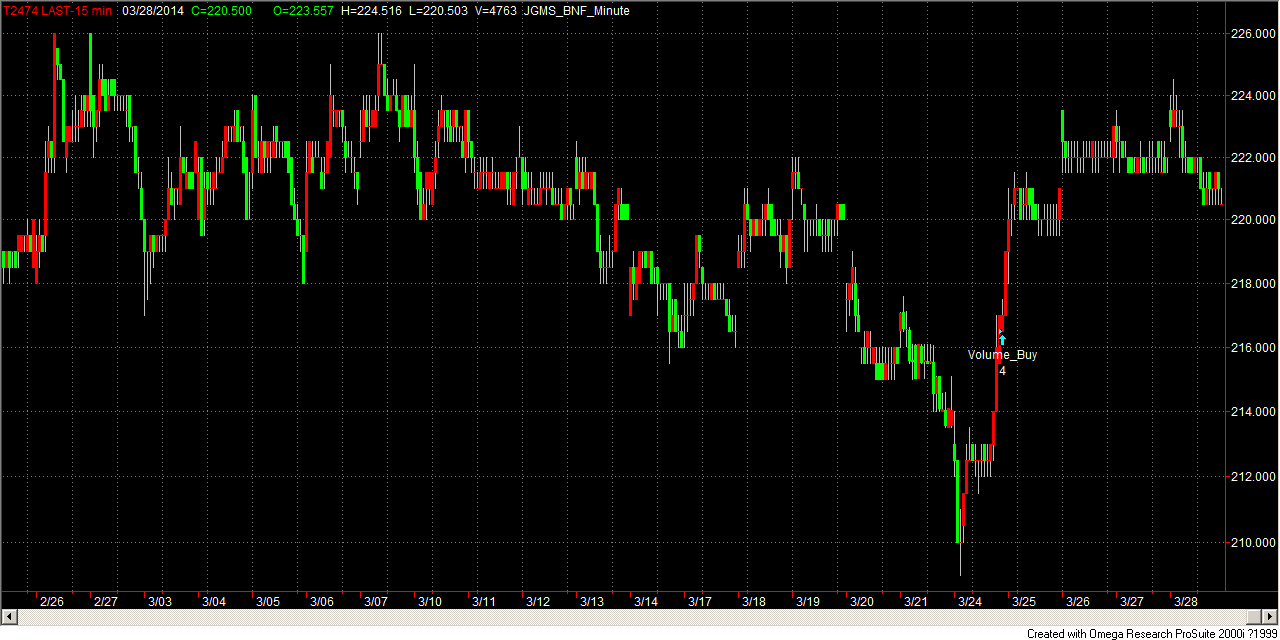Click the Volume_Buy signal label
This screenshot has height=640, width=1280.
click(1002, 355)
